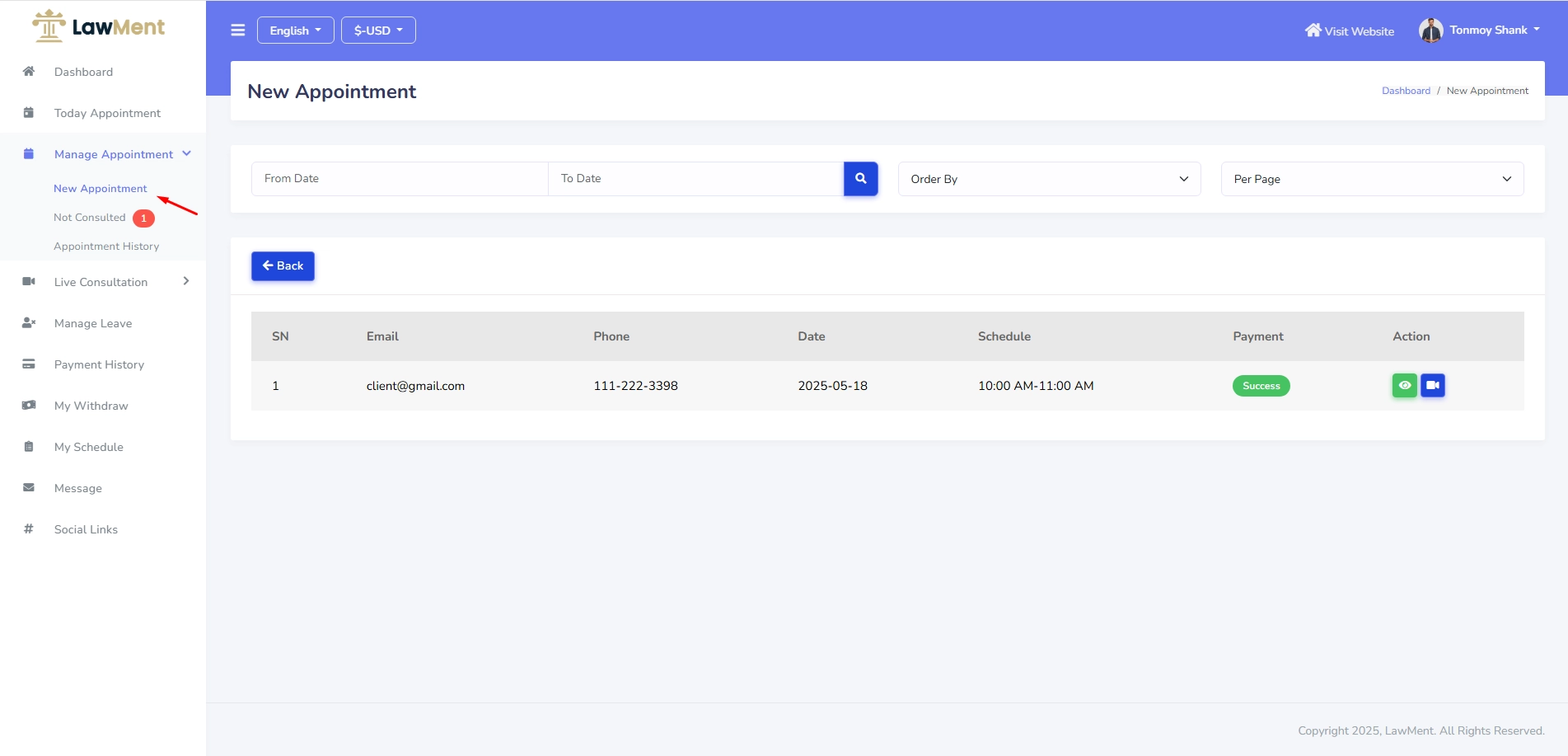Click the Dashboard breadcrumb link
The height and width of the screenshot is (756, 1568).
1406,91
